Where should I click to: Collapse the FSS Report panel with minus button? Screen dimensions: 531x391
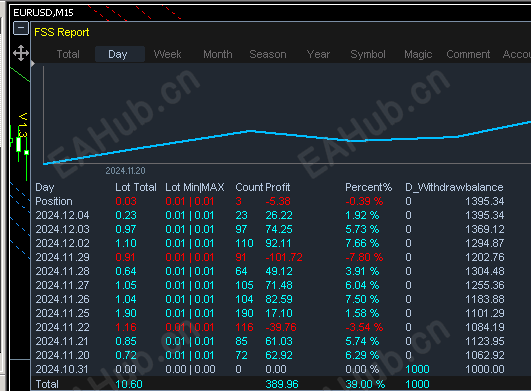coord(21,28)
